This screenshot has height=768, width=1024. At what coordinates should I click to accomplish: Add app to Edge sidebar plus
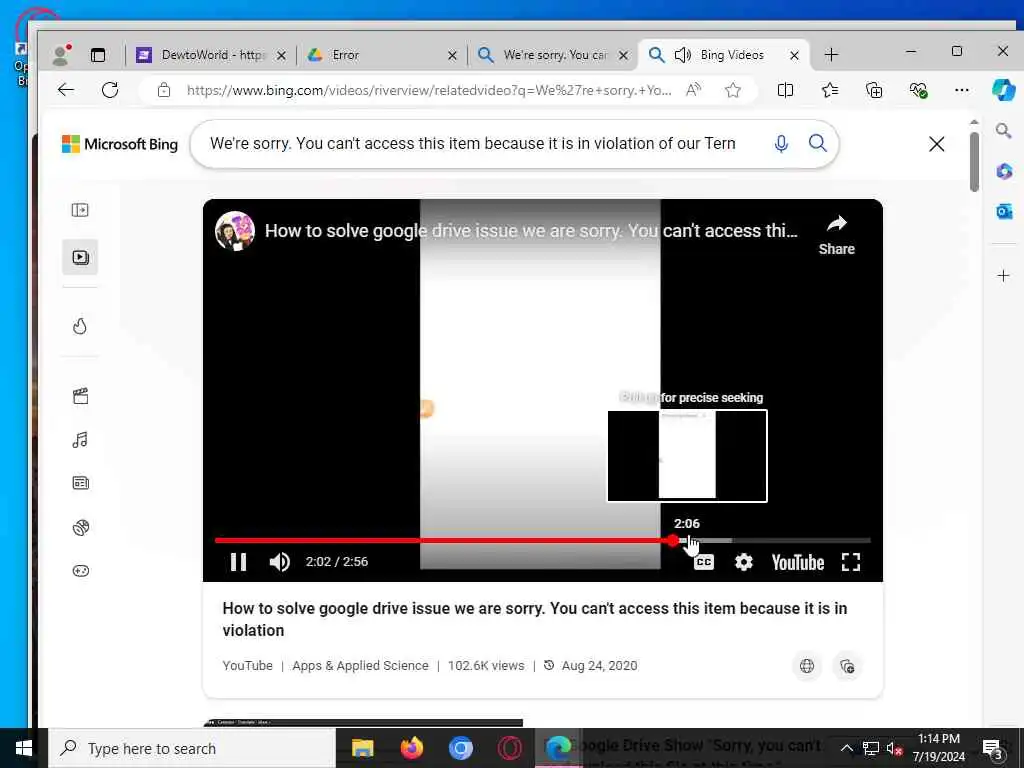click(1004, 276)
